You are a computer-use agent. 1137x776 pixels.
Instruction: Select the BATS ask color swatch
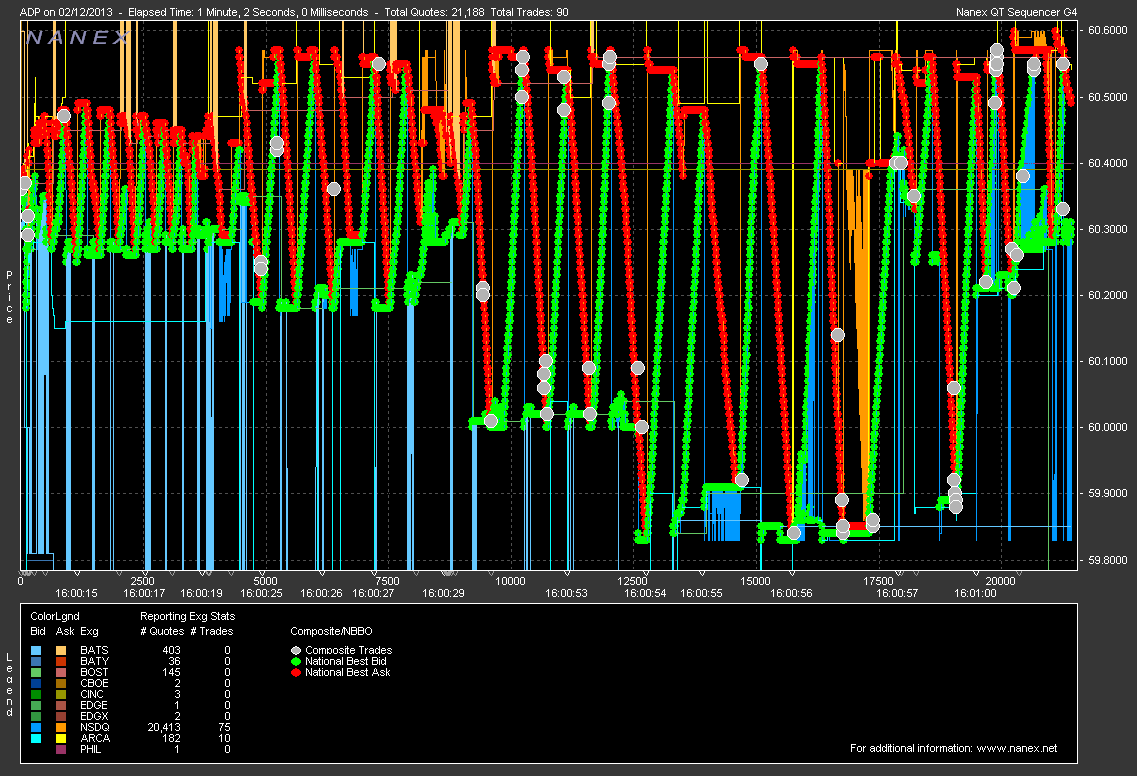tap(61, 651)
